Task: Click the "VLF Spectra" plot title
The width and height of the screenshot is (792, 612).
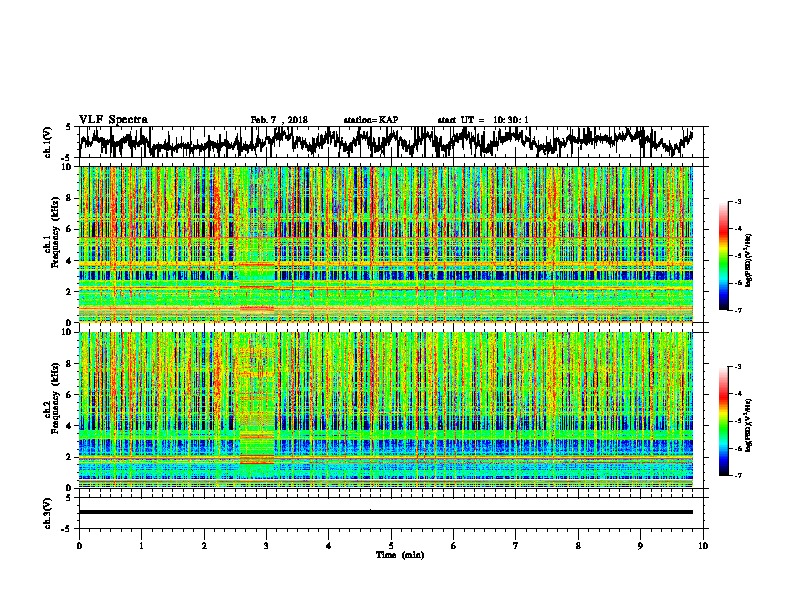Action: pos(113,120)
